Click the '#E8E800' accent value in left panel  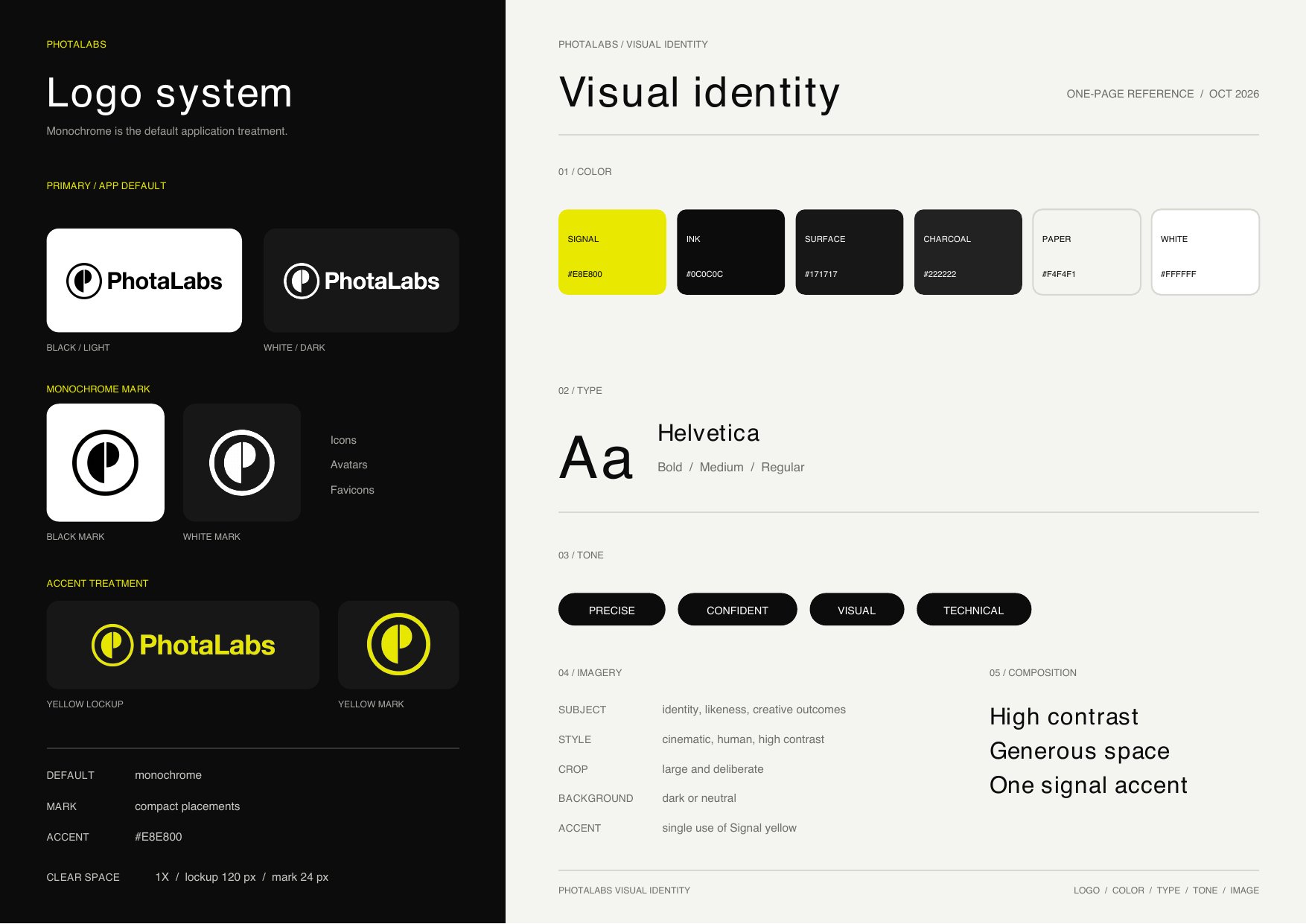tap(158, 837)
